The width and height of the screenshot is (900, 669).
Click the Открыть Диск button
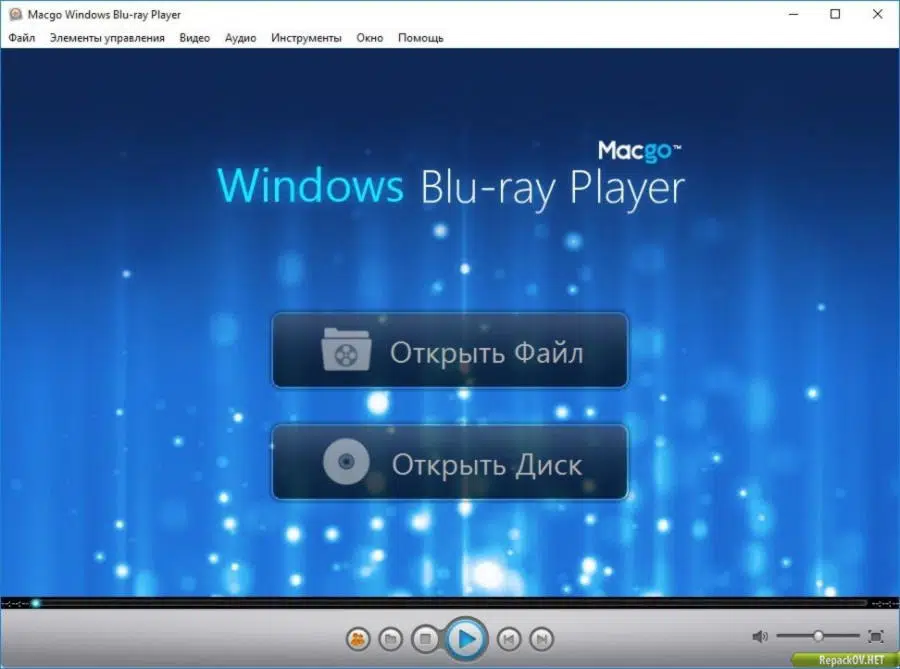coord(450,462)
